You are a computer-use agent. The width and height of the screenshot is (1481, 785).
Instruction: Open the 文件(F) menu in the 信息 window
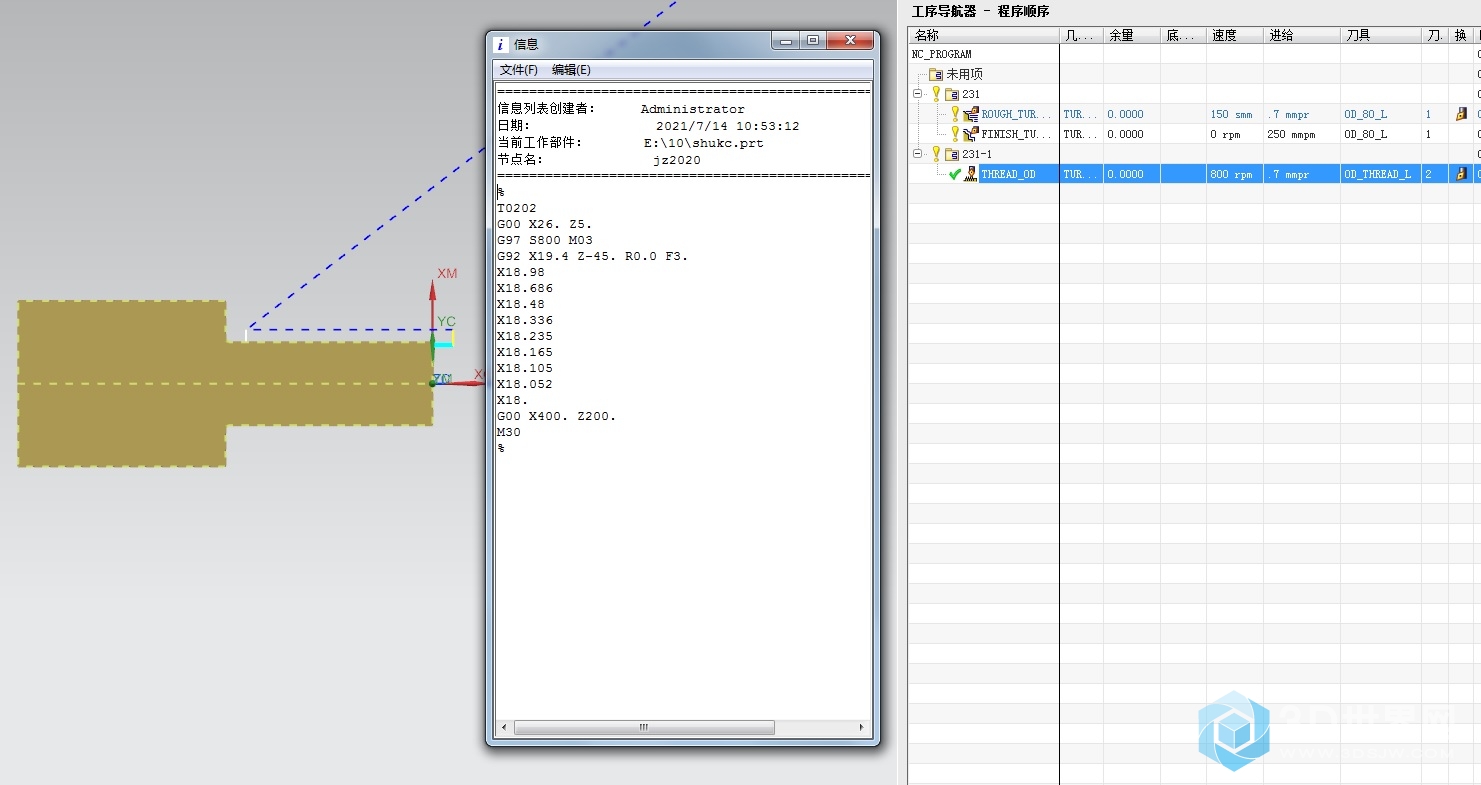[519, 70]
